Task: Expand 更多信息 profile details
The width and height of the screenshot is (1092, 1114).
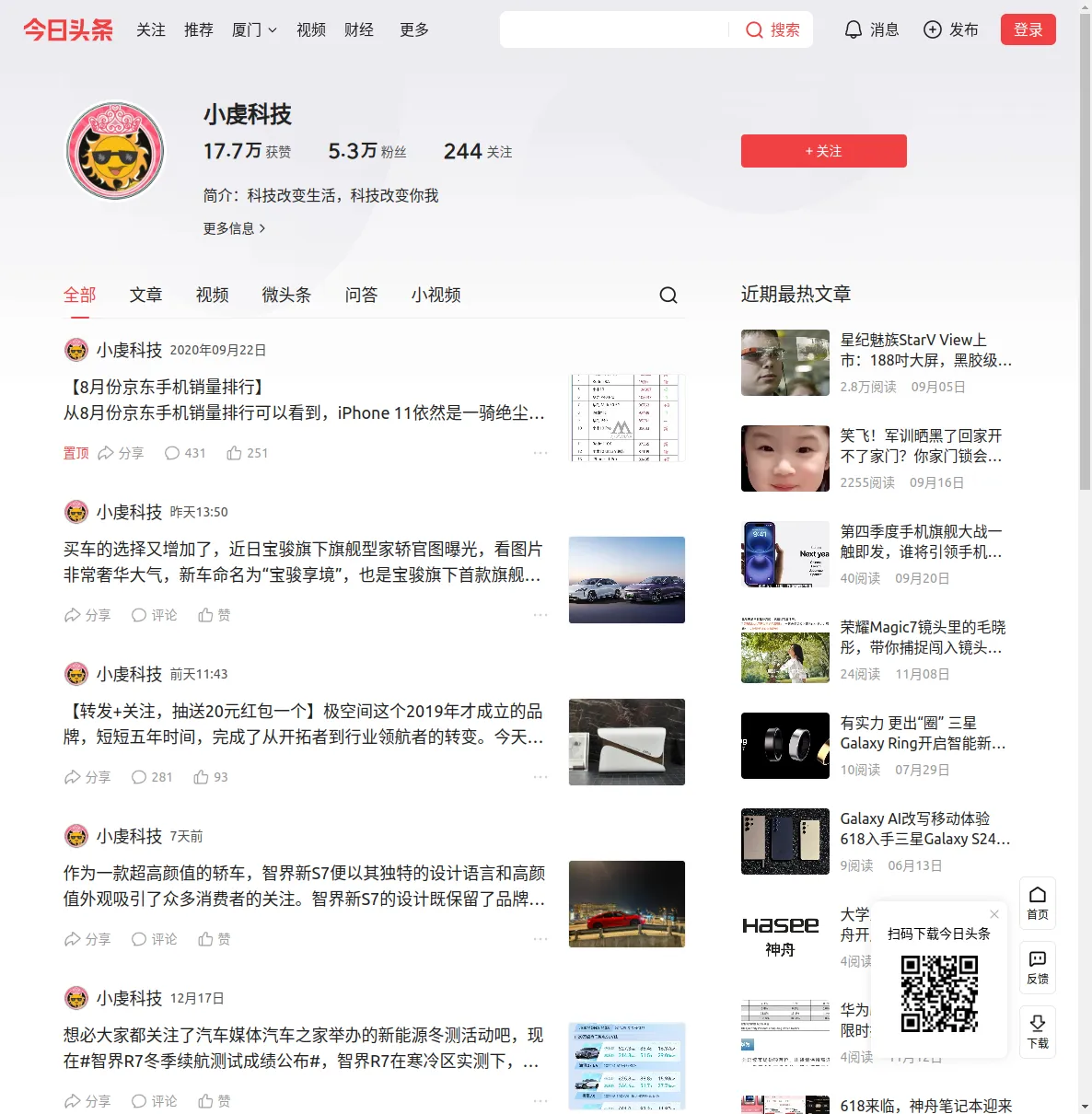Action: pyautogui.click(x=235, y=228)
